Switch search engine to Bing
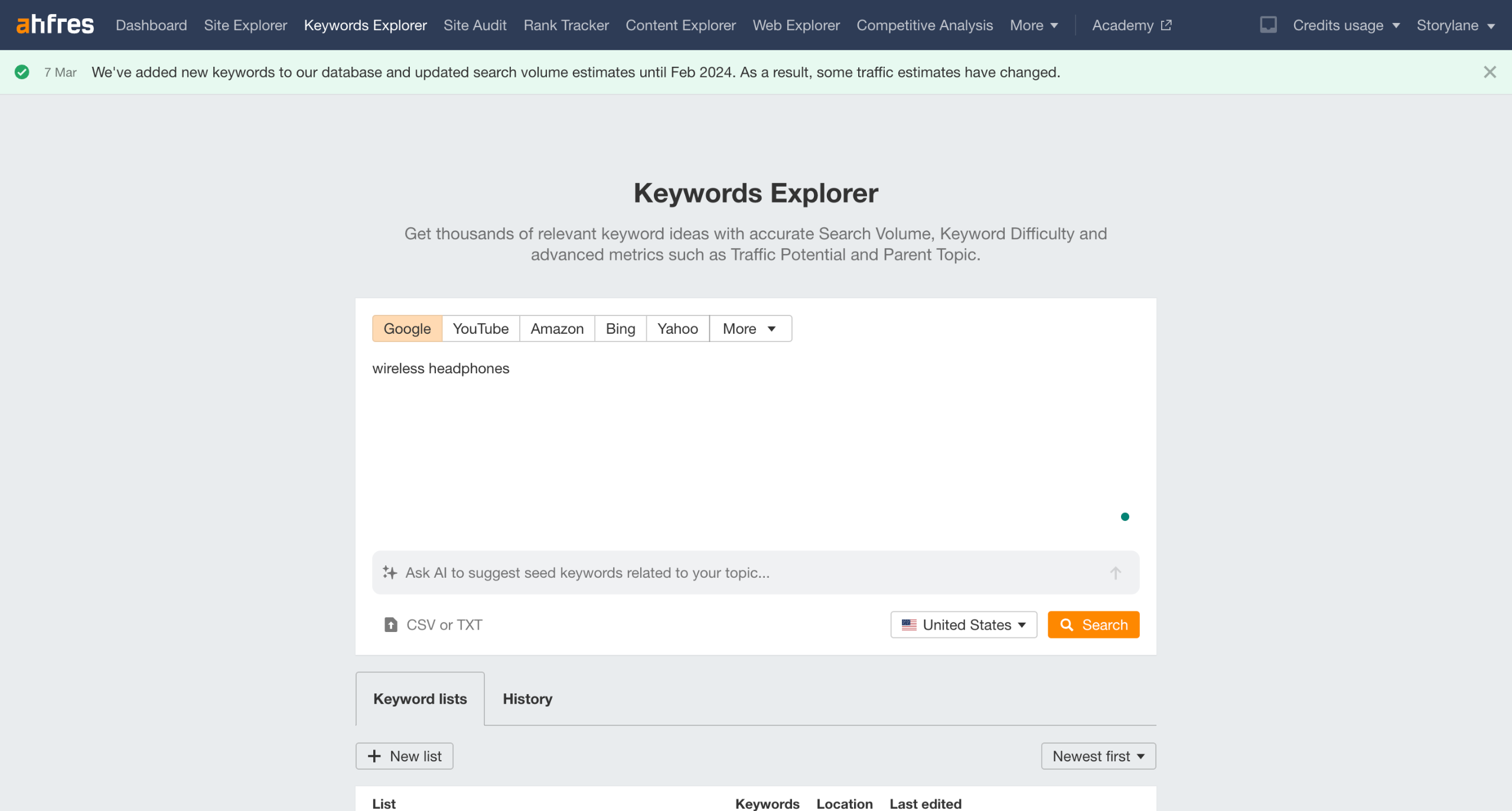This screenshot has width=1512, height=811. click(619, 328)
